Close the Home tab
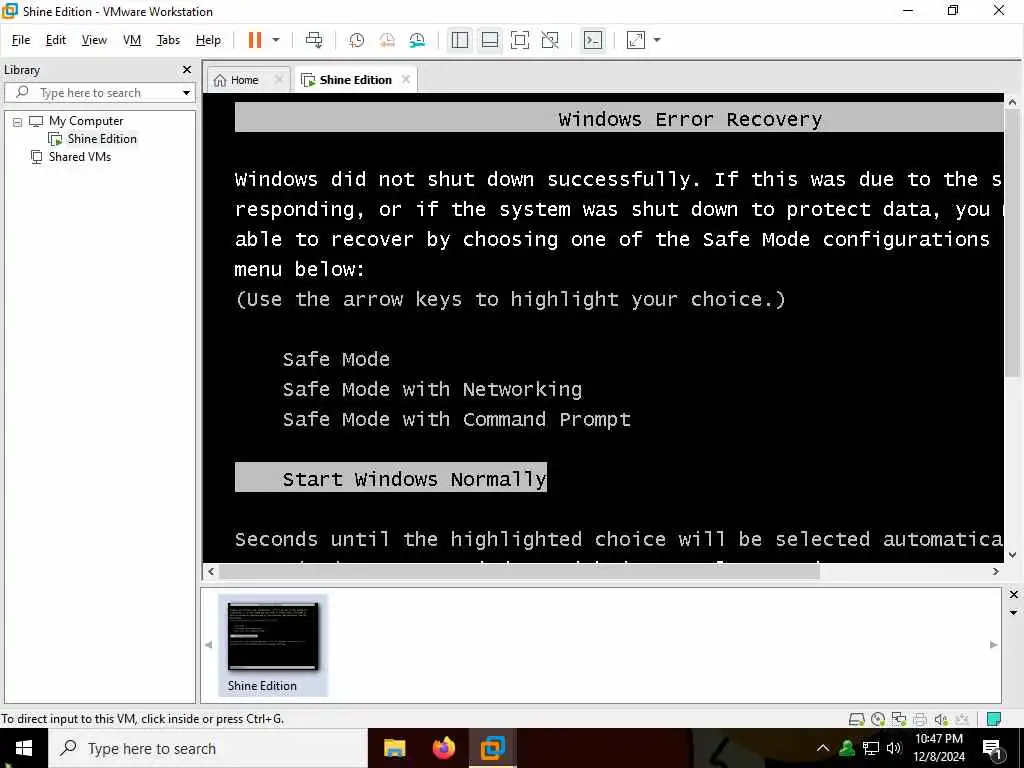The image size is (1024, 768). [279, 79]
